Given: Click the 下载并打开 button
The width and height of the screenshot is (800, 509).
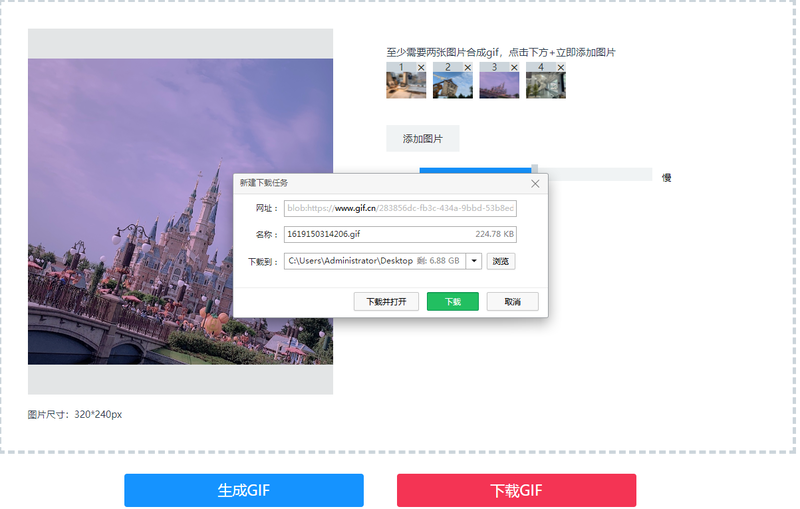Looking at the screenshot, I should click(x=386, y=301).
